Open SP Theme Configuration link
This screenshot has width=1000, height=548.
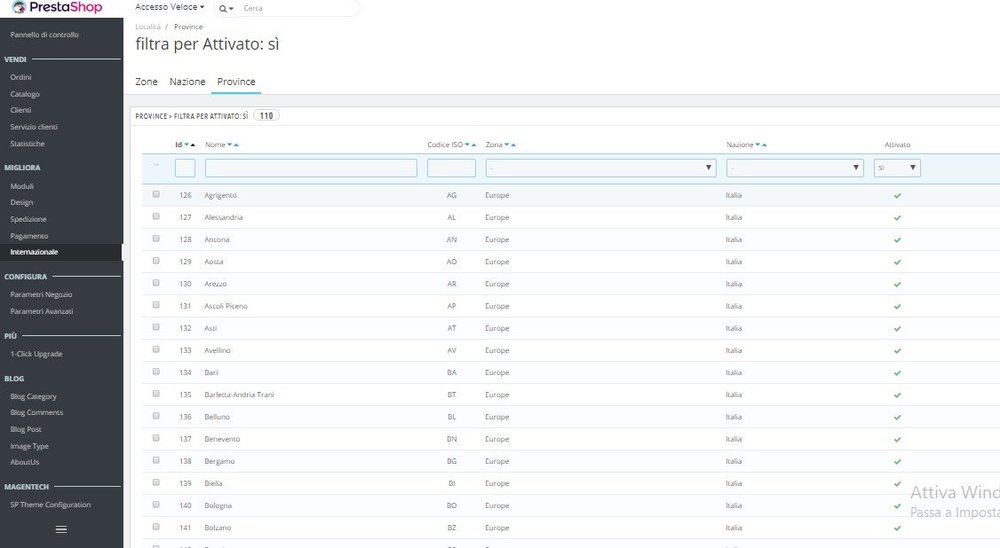coord(50,505)
